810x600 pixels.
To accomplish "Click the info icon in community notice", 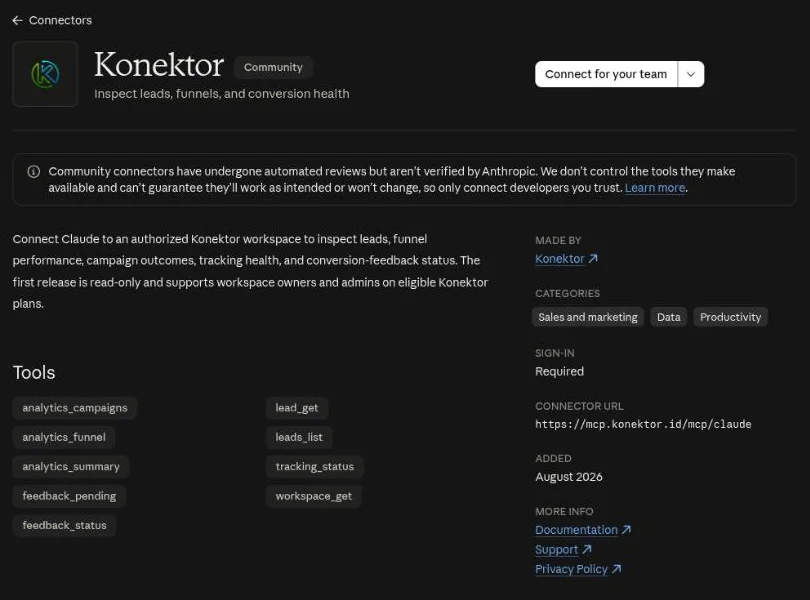I will (34, 172).
